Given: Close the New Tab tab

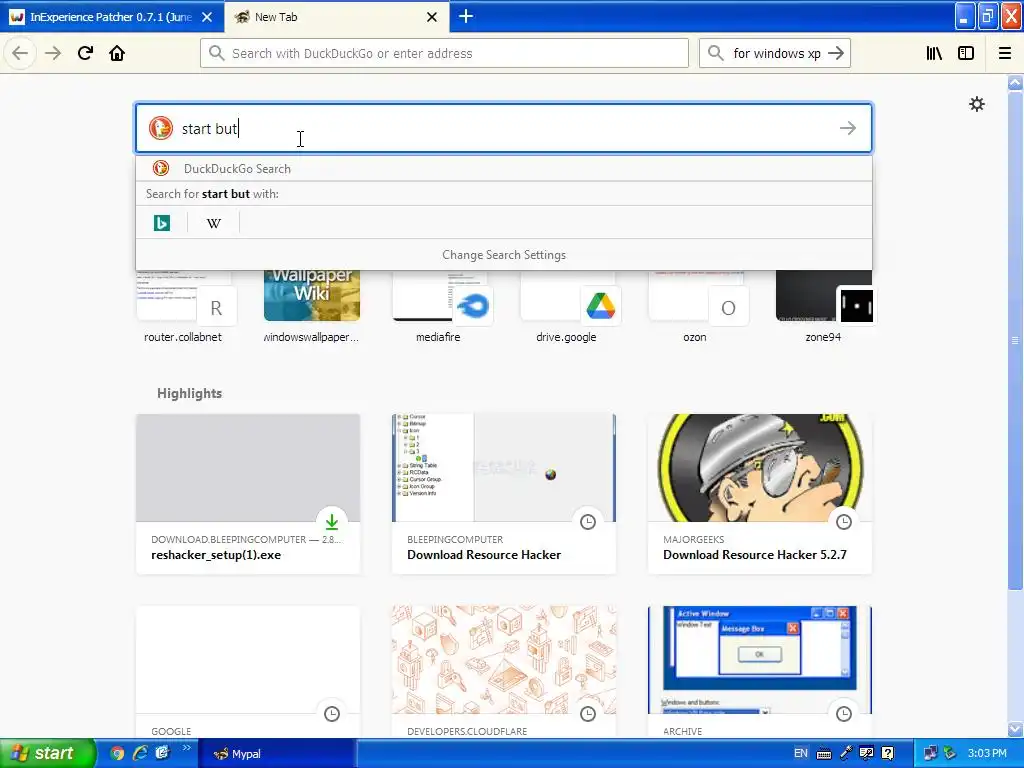Looking at the screenshot, I should (x=432, y=17).
